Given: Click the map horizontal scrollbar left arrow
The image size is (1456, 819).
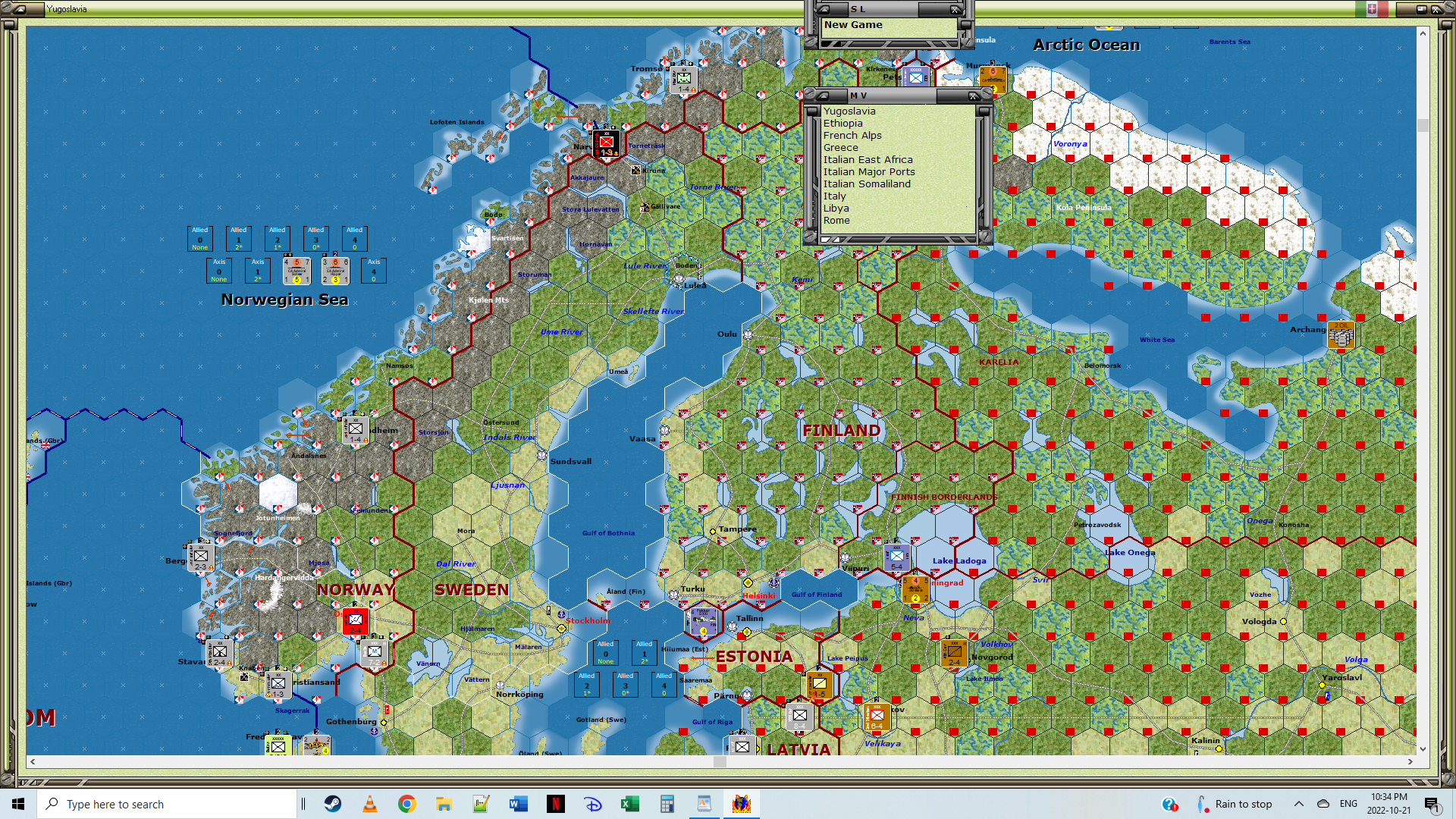Looking at the screenshot, I should pyautogui.click(x=33, y=761).
